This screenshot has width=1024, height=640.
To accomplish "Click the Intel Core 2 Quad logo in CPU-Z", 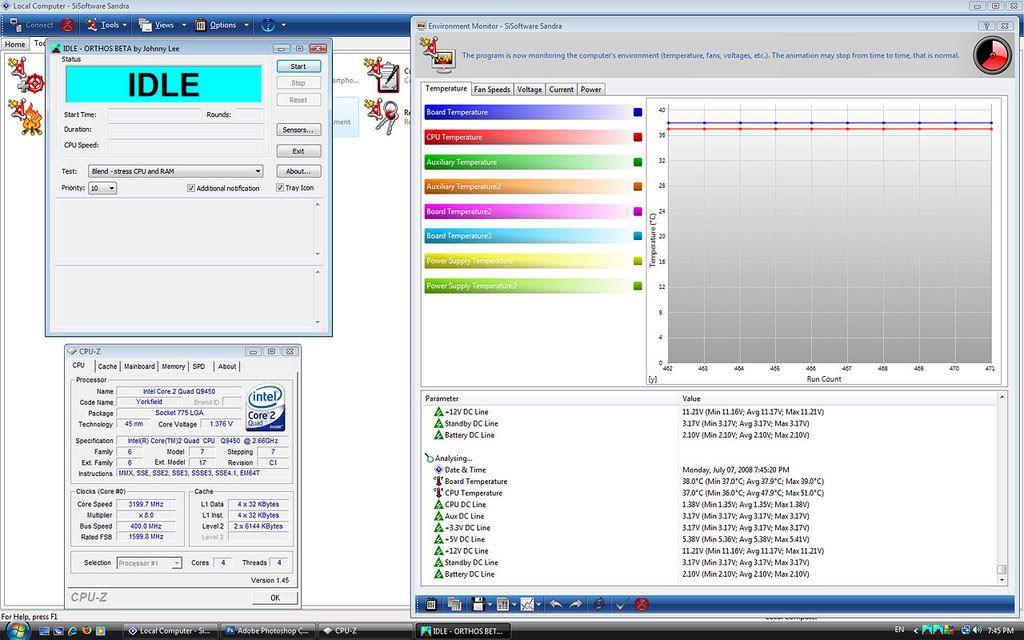I will 265,408.
